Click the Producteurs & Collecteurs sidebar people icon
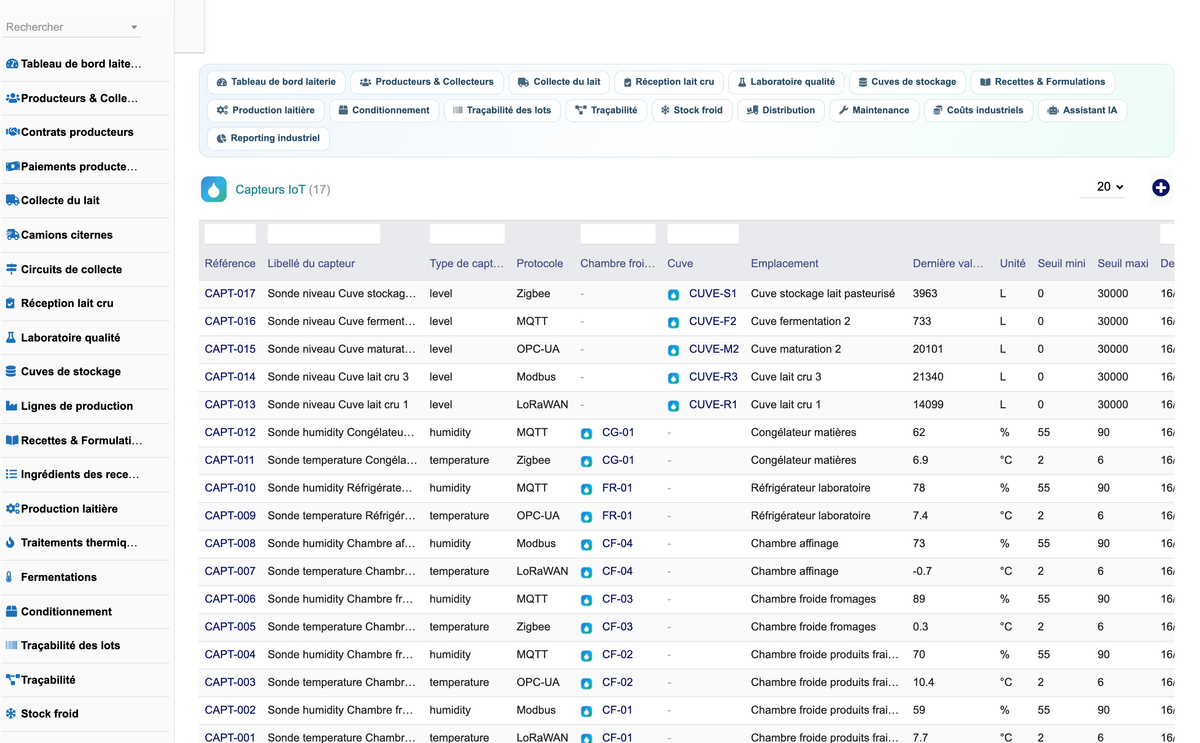Image resolution: width=1200 pixels, height=743 pixels. pos(12,98)
